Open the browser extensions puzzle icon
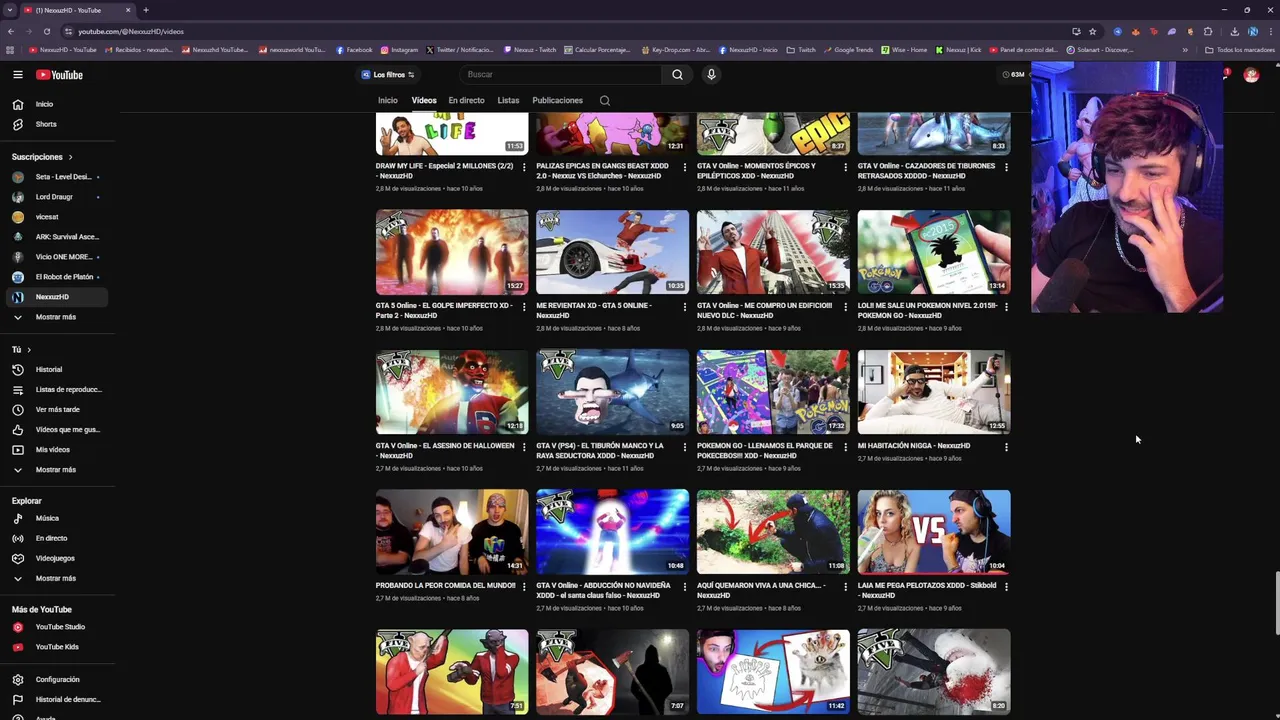The image size is (1280, 720). tap(1208, 31)
